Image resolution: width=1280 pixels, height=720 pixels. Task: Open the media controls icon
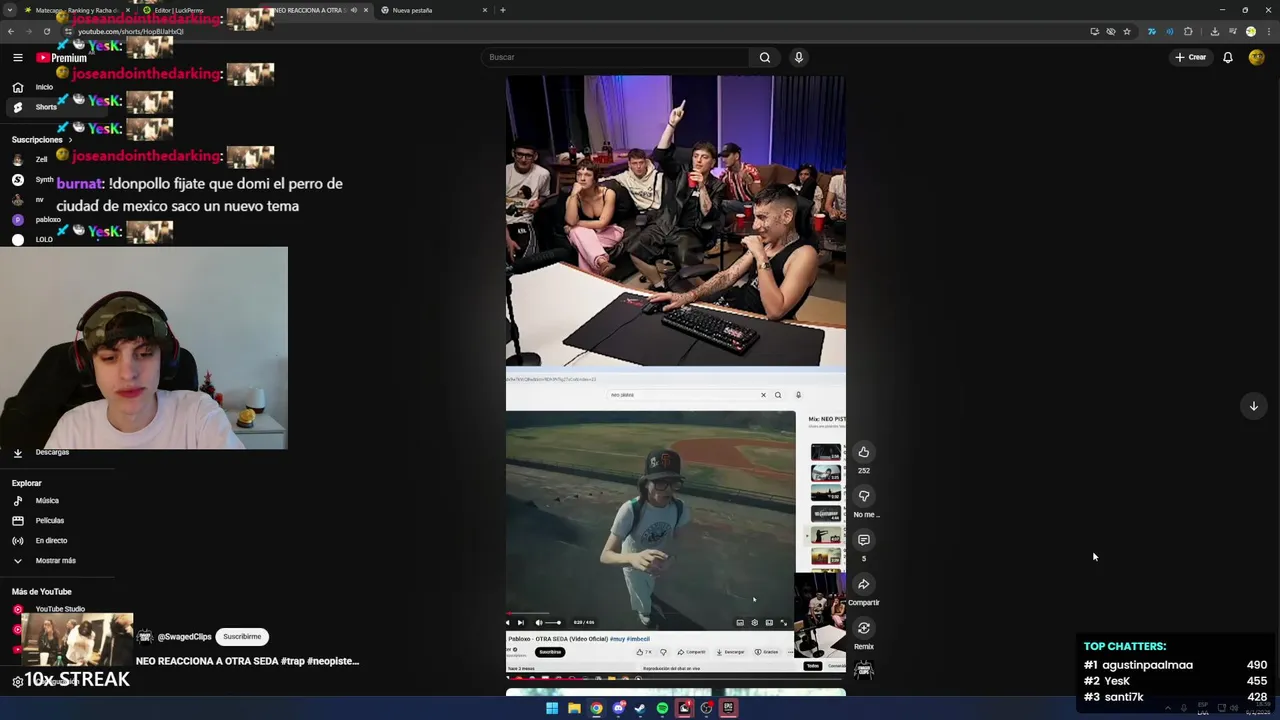coord(1232,31)
